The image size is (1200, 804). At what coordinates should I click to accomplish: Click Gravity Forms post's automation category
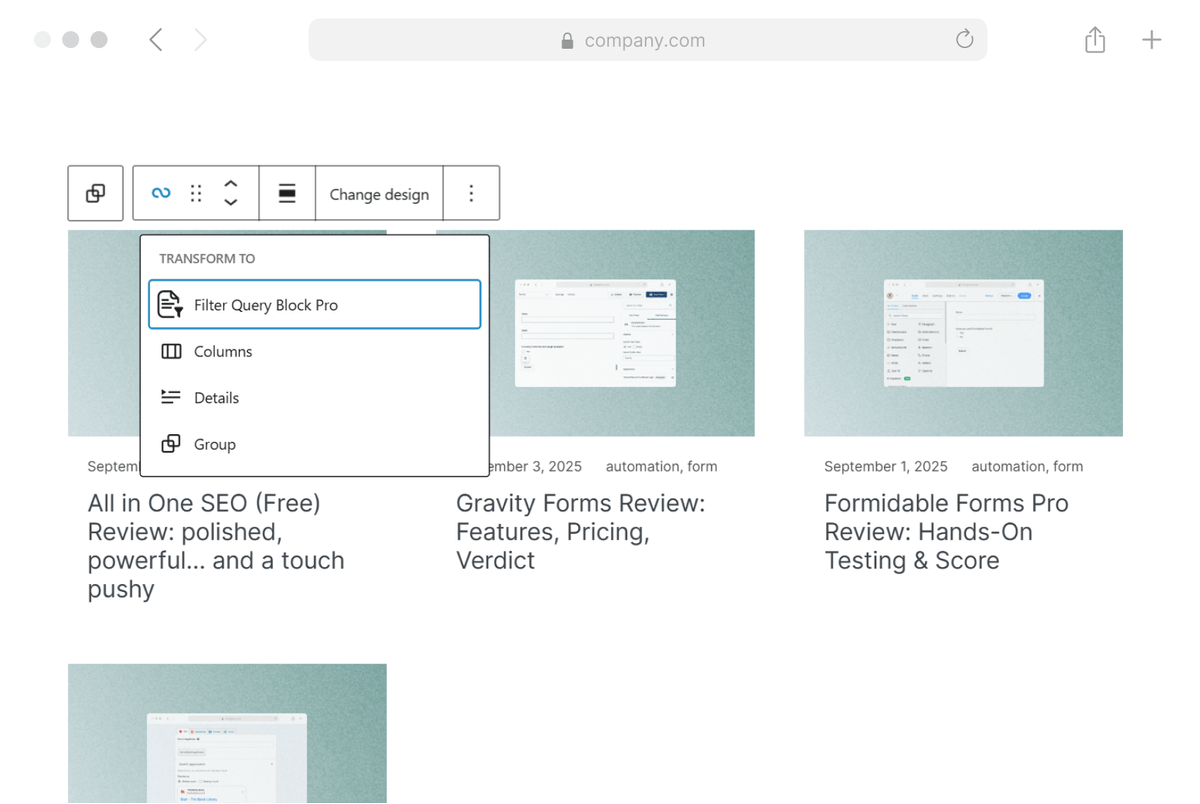tap(642, 466)
